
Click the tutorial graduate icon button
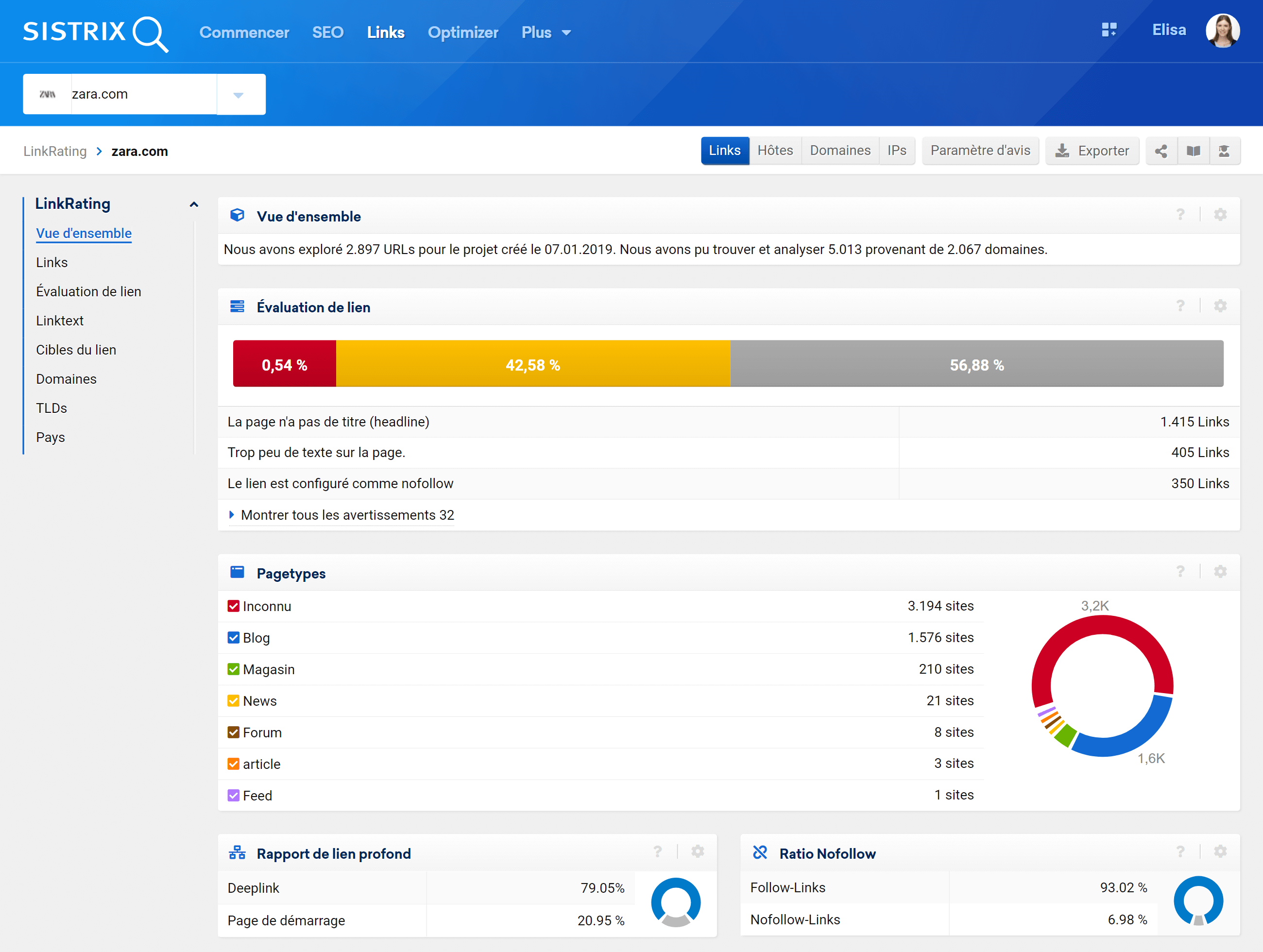click(x=1224, y=151)
